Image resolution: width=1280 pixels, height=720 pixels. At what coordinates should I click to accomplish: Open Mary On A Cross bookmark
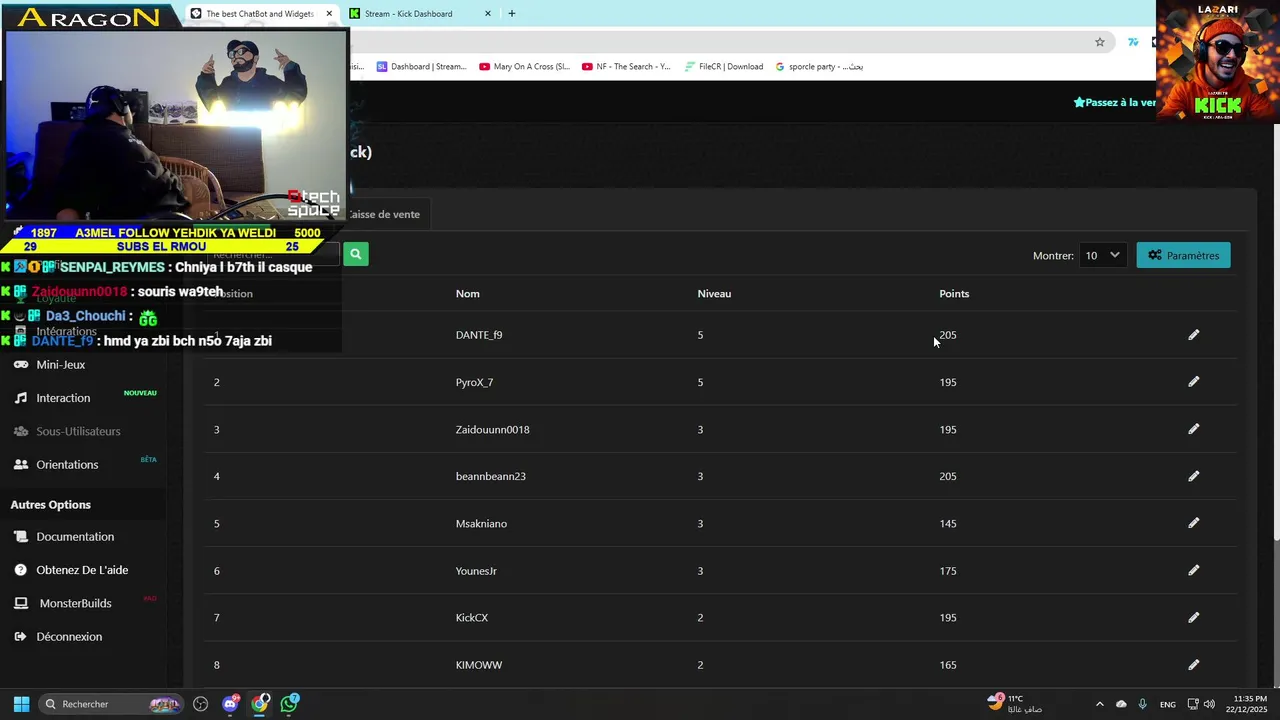point(524,67)
